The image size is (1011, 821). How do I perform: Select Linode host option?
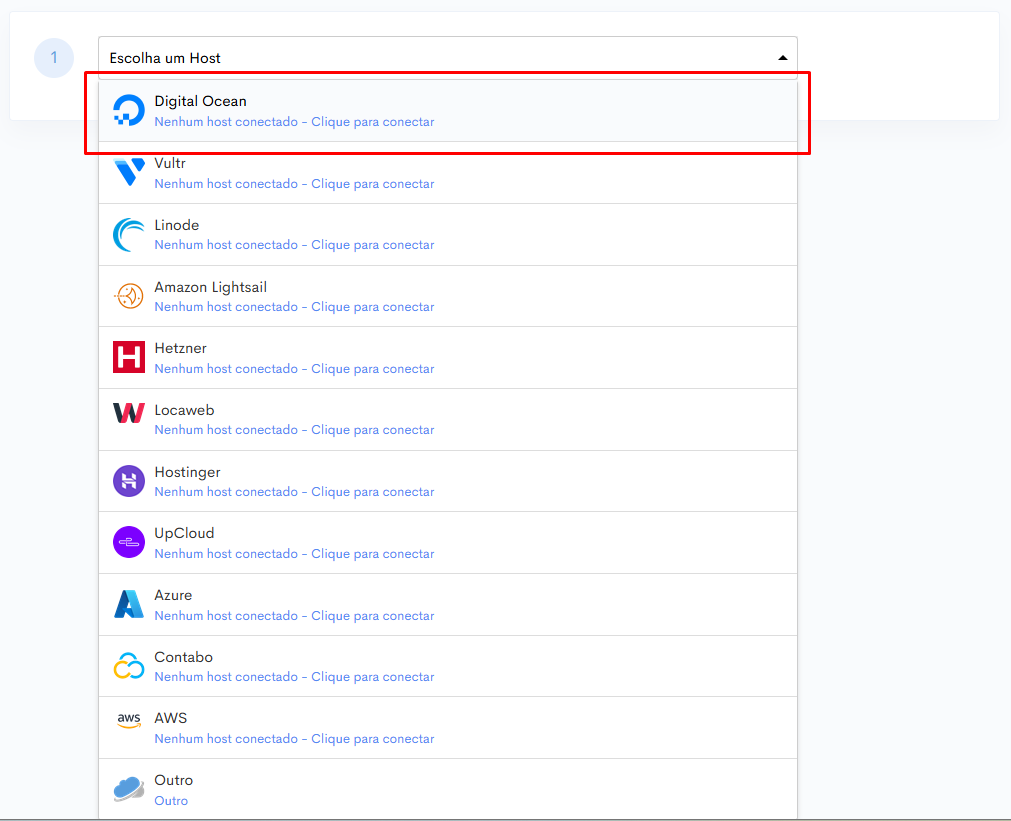(447, 235)
